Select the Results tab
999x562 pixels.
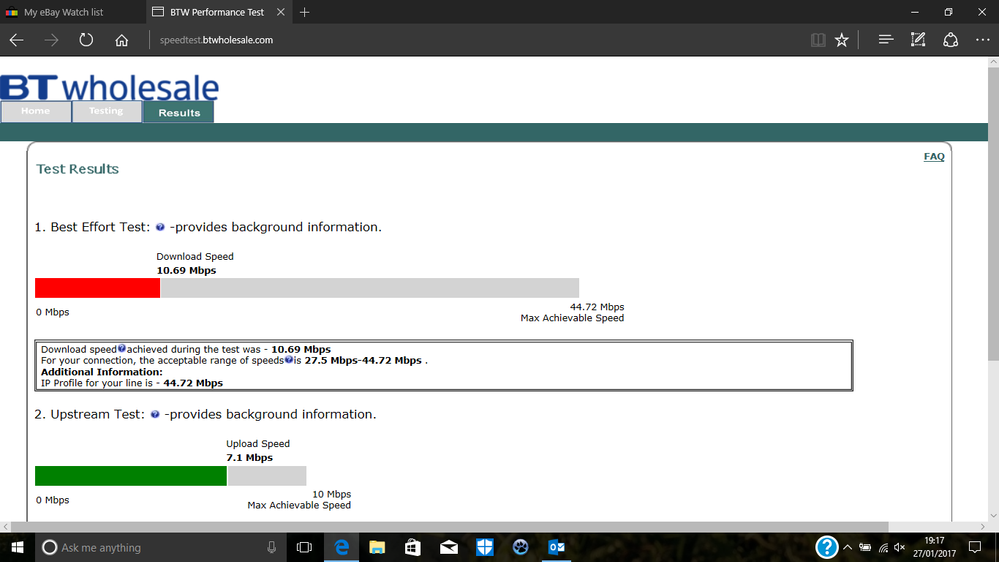coord(179,112)
